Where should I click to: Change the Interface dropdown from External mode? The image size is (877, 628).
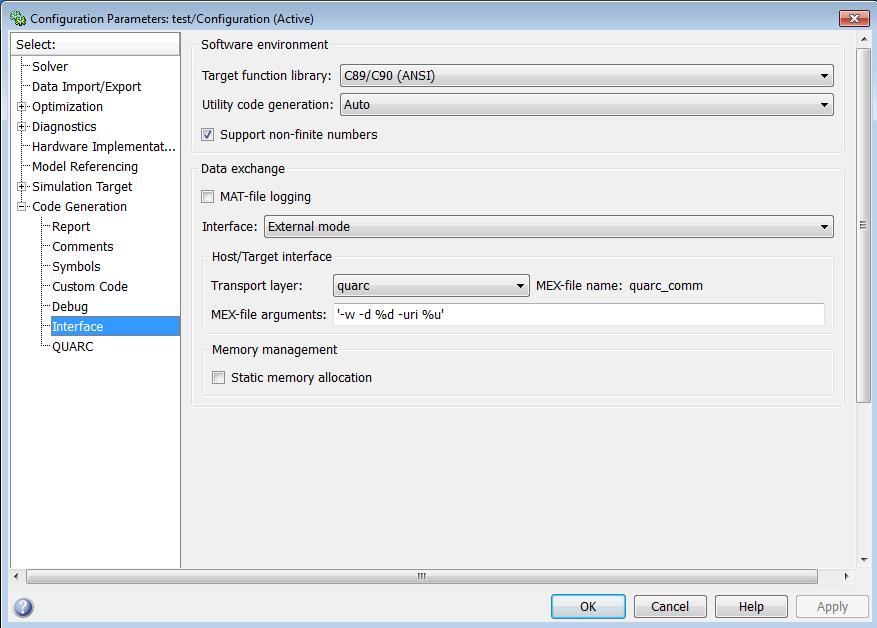(824, 226)
